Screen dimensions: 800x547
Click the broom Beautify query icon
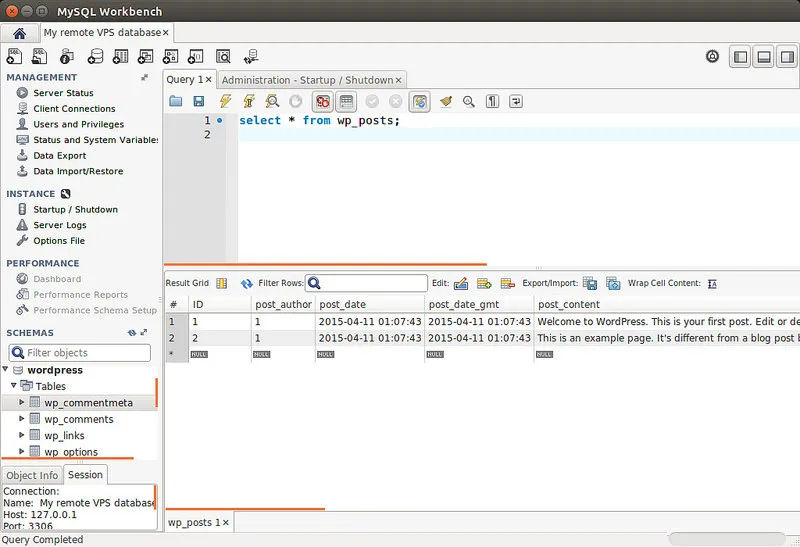[x=446, y=102]
